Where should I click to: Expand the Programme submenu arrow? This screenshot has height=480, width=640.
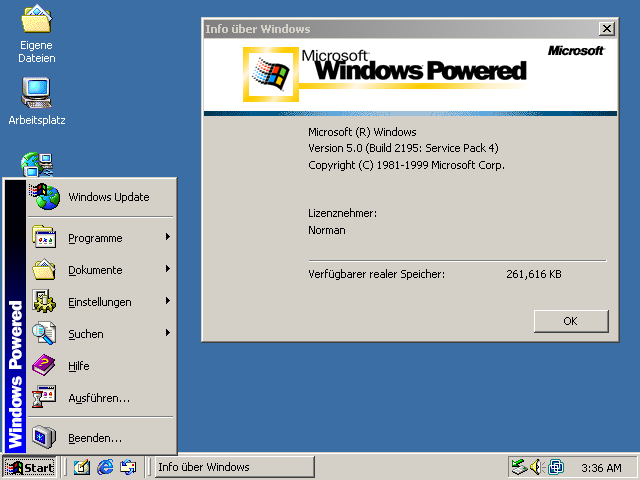coord(167,237)
